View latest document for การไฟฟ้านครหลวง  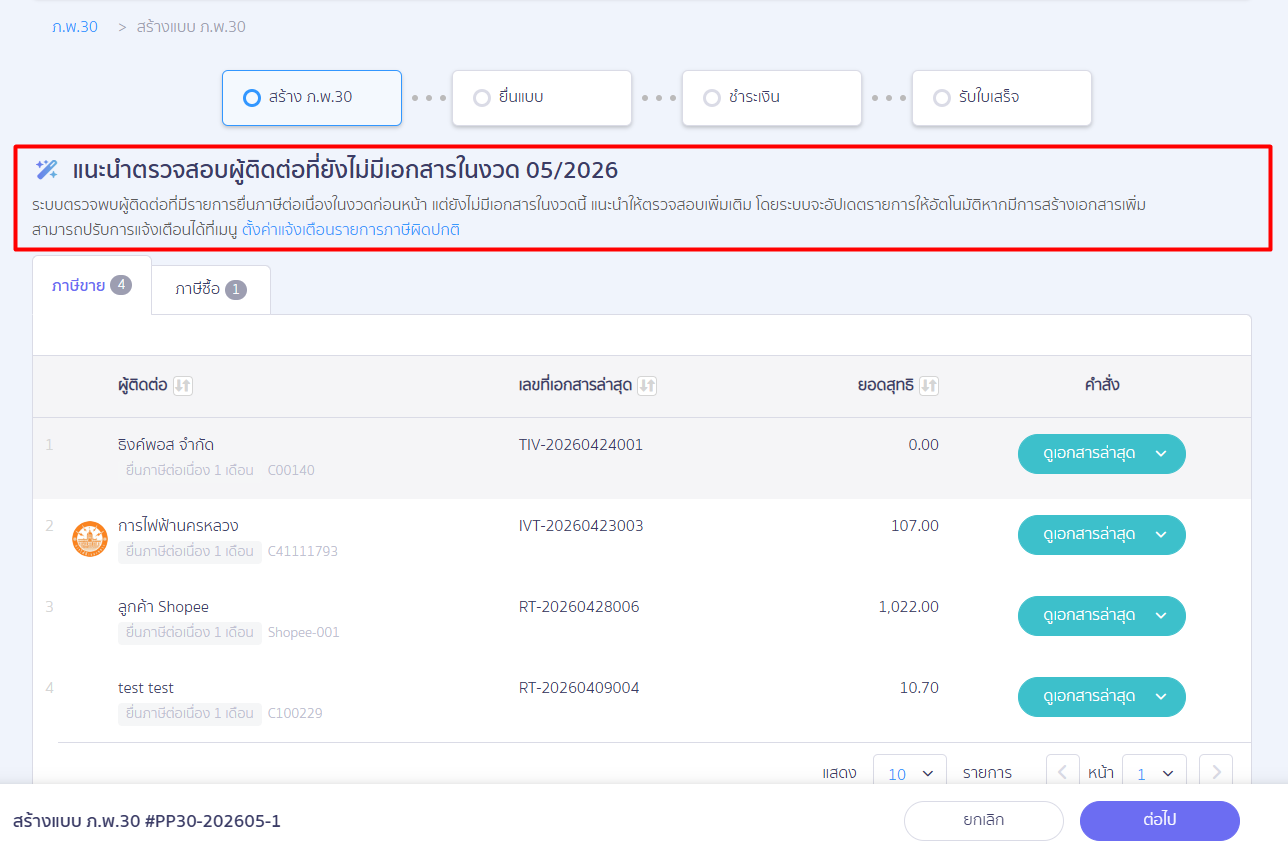coord(1089,535)
